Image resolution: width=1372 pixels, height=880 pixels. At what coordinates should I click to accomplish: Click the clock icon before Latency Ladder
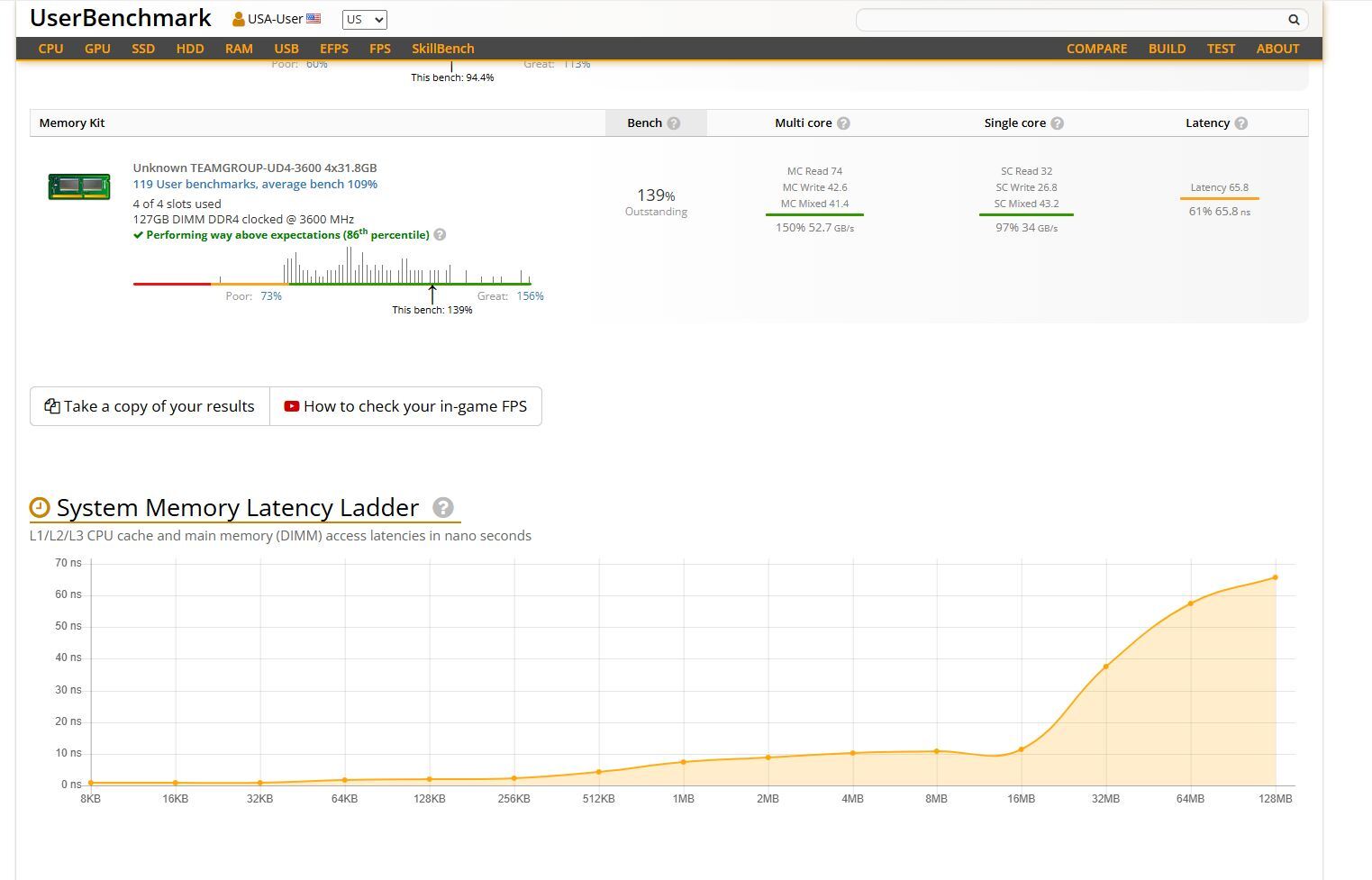[x=40, y=508]
